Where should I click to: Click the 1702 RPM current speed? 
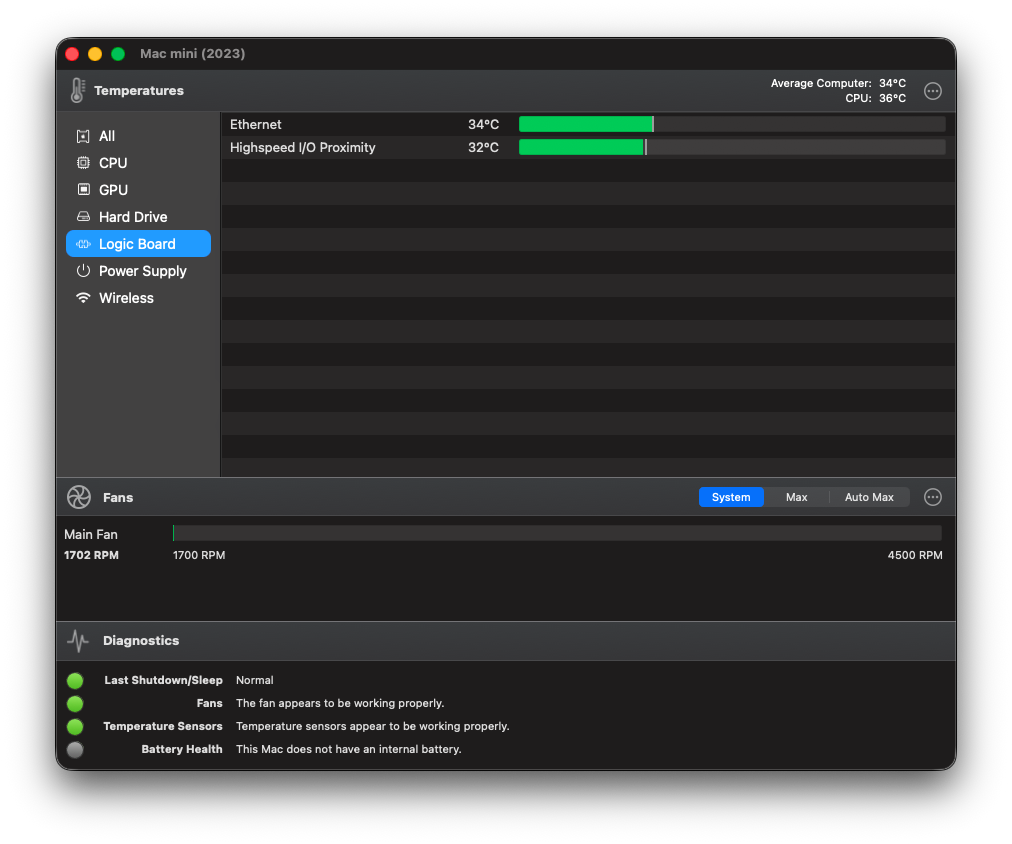coord(91,556)
